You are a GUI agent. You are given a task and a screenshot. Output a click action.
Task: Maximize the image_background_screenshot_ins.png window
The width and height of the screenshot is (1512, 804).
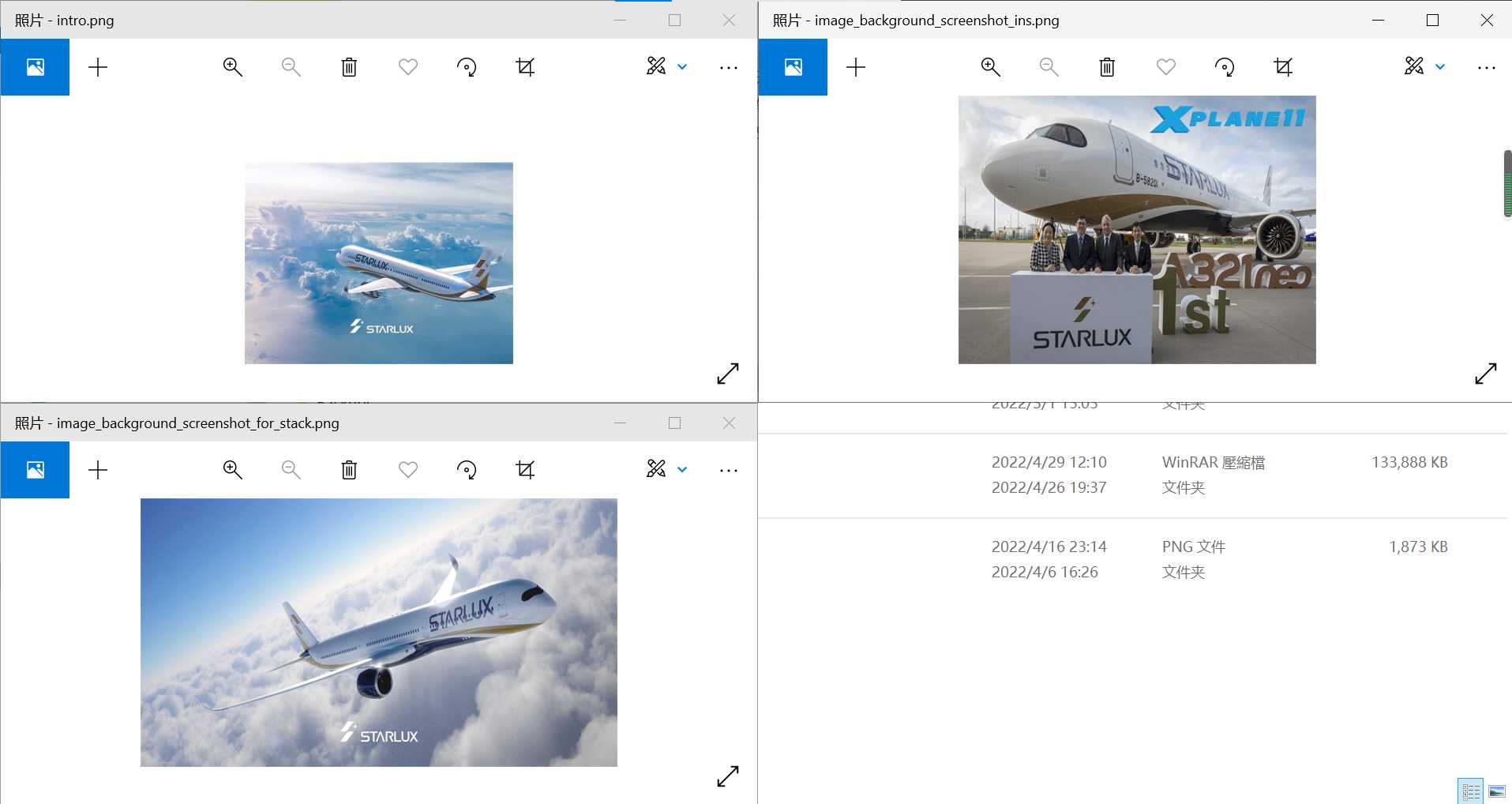pos(1432,20)
